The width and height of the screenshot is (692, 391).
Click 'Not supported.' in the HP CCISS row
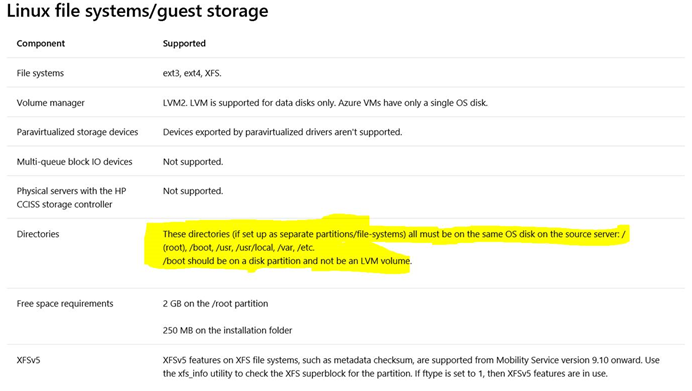[193, 191]
